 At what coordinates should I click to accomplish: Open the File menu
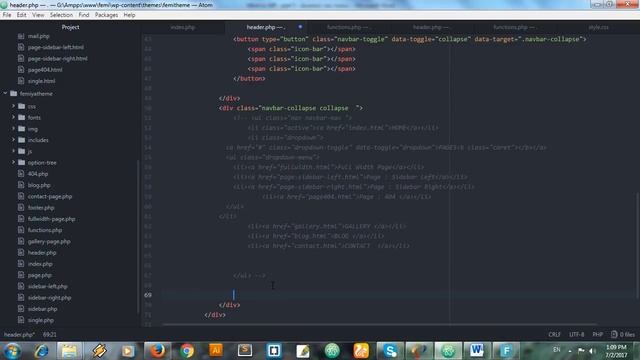point(7,15)
